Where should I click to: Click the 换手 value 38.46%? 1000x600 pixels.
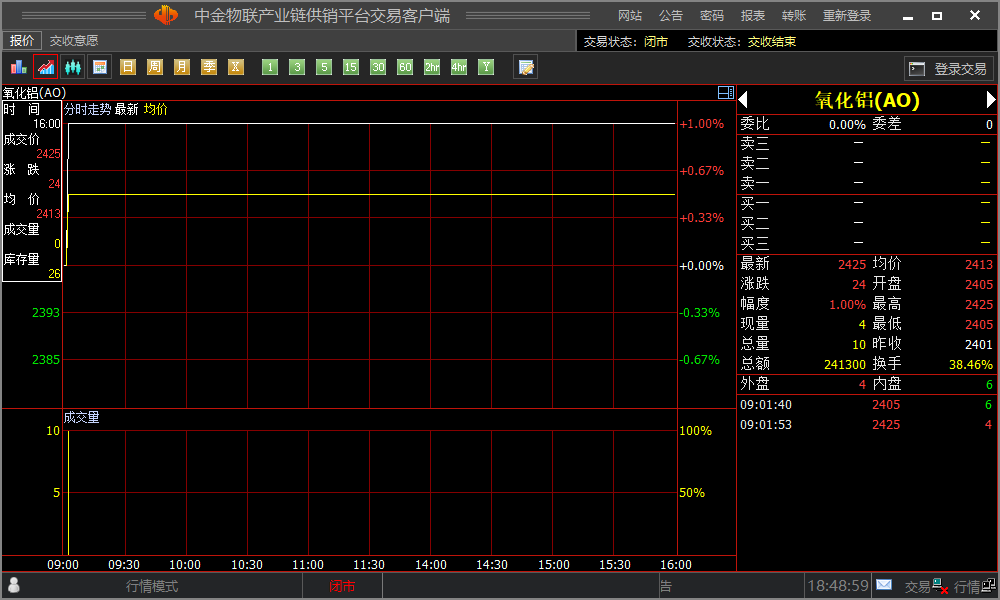coord(971,364)
